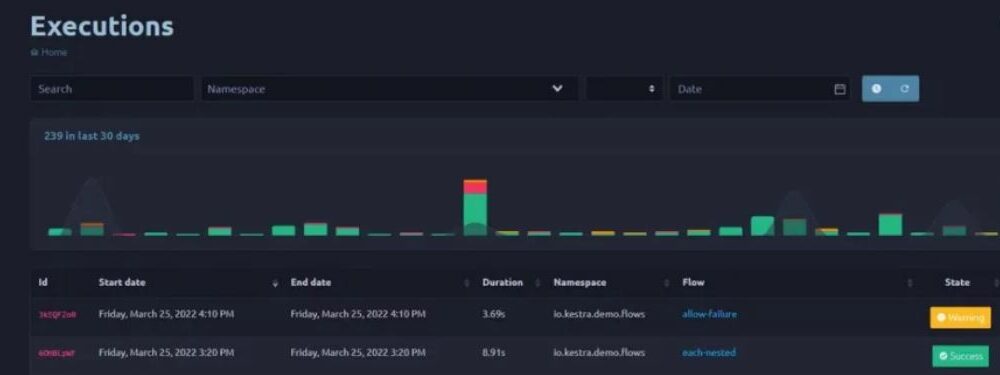Sort by Start date column arrow
The height and width of the screenshot is (375, 1000).
276,283
